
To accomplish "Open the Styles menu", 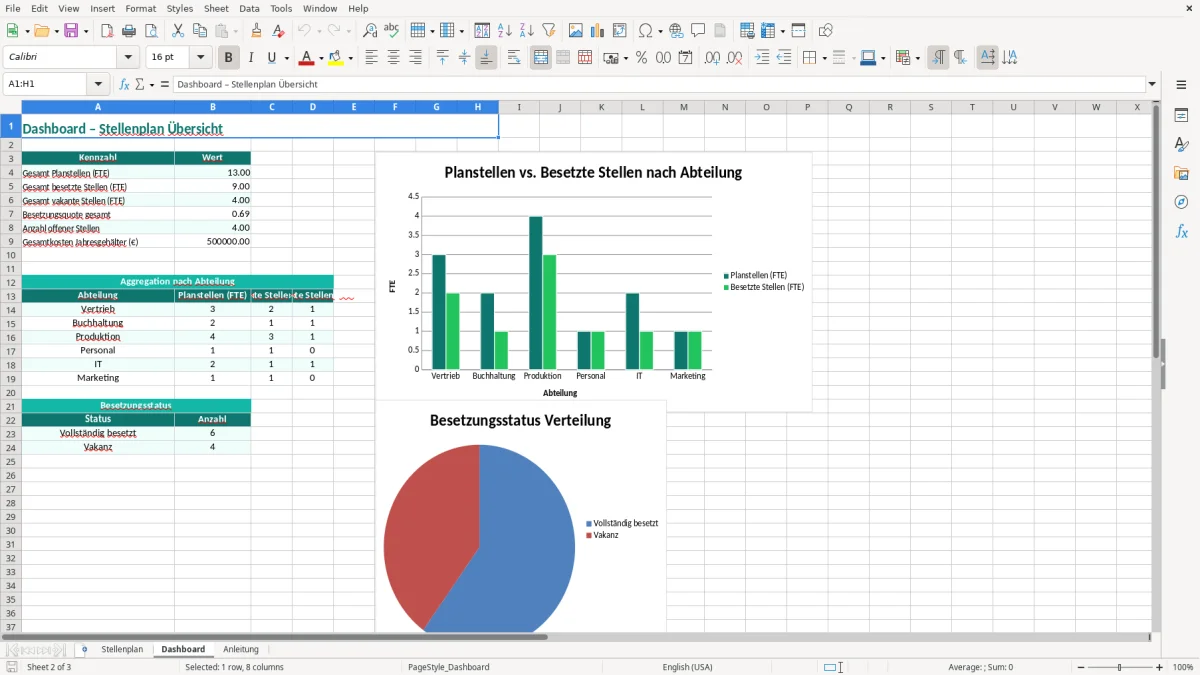I will point(180,8).
